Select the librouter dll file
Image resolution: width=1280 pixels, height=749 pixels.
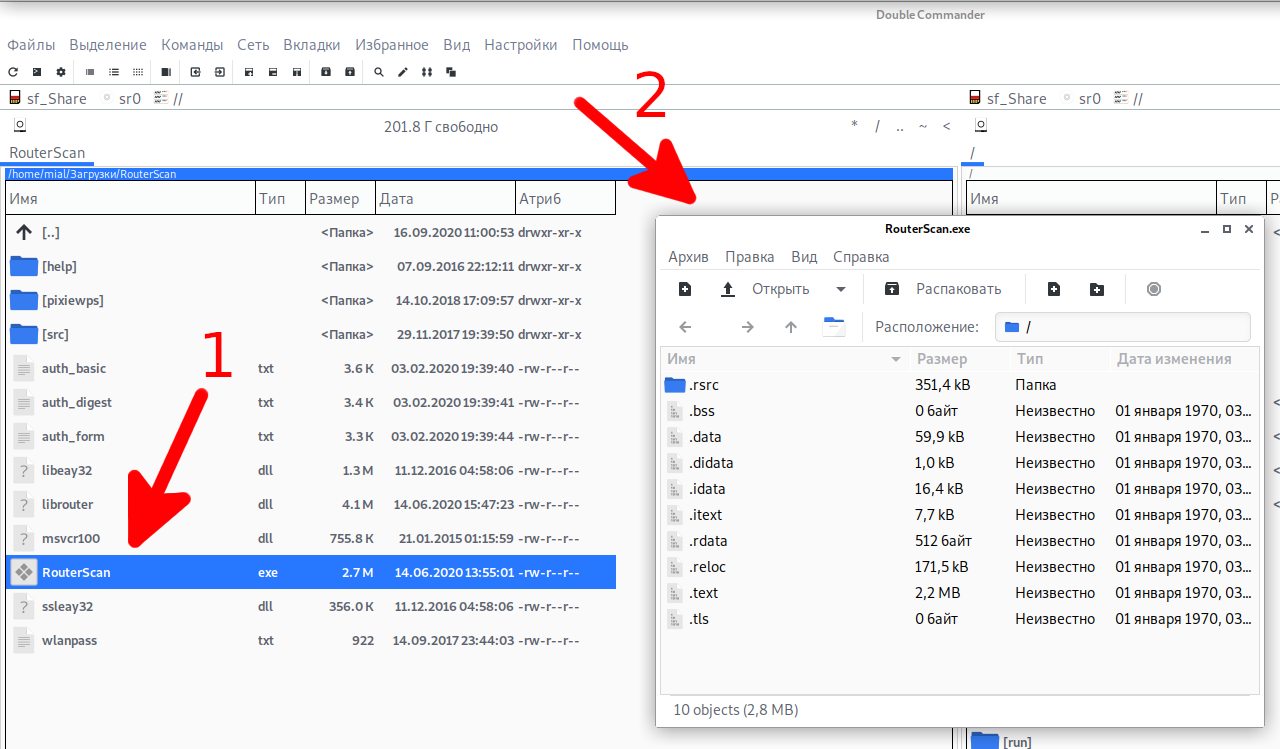tap(311, 504)
